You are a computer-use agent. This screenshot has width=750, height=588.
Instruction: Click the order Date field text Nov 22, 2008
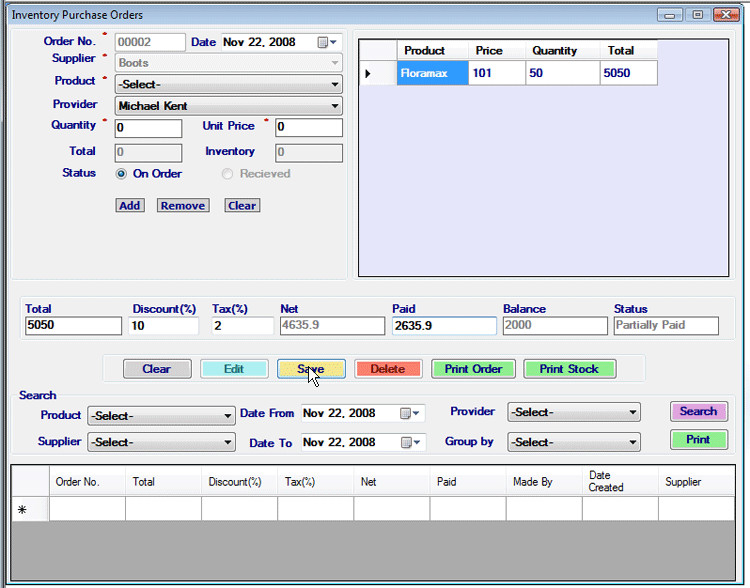click(259, 42)
